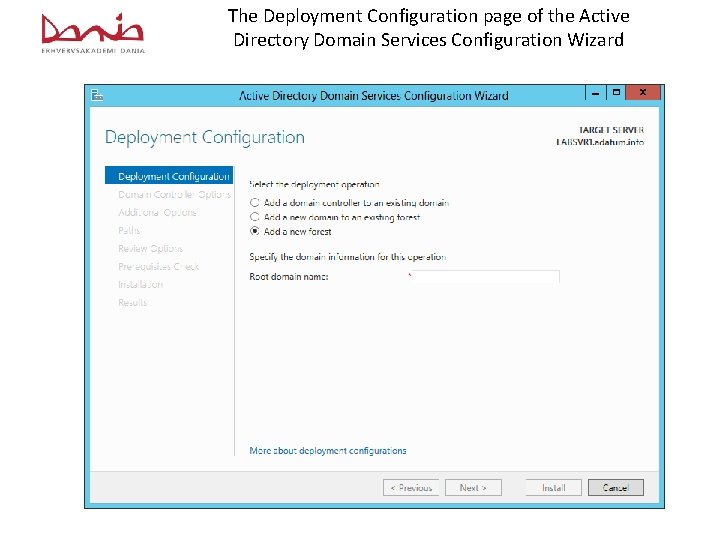Click the Root domain name text field
The width and height of the screenshot is (720, 540).
484,276
